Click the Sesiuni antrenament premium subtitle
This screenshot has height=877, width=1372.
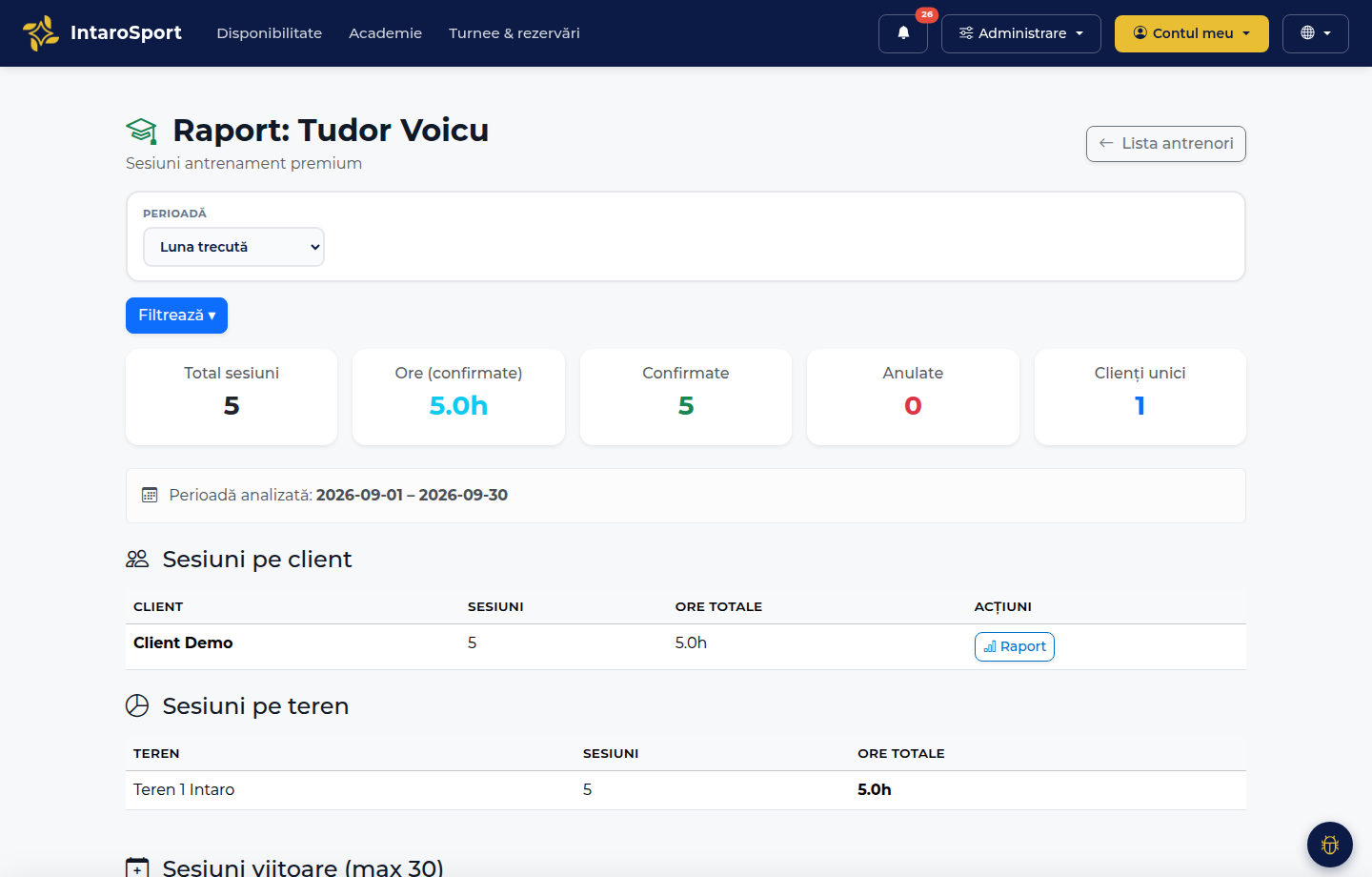coord(244,163)
